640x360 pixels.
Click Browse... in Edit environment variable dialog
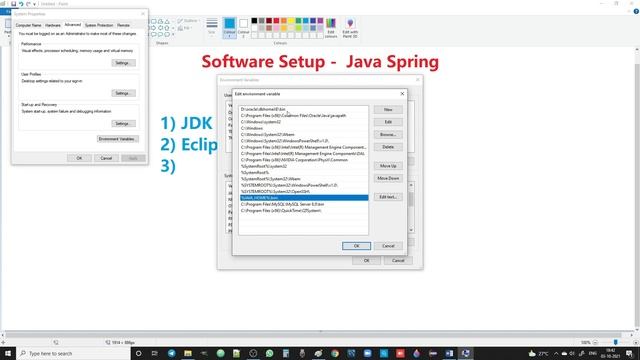(x=388, y=134)
